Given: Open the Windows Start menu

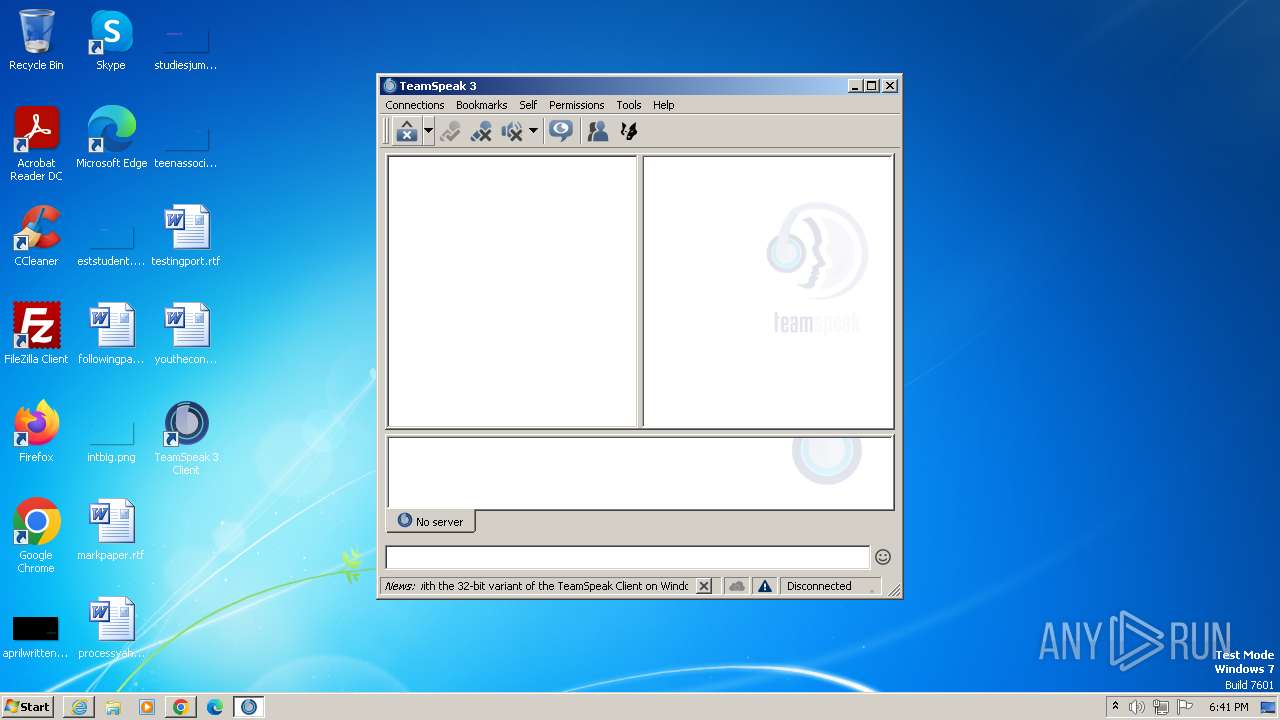Looking at the screenshot, I should pos(28,706).
